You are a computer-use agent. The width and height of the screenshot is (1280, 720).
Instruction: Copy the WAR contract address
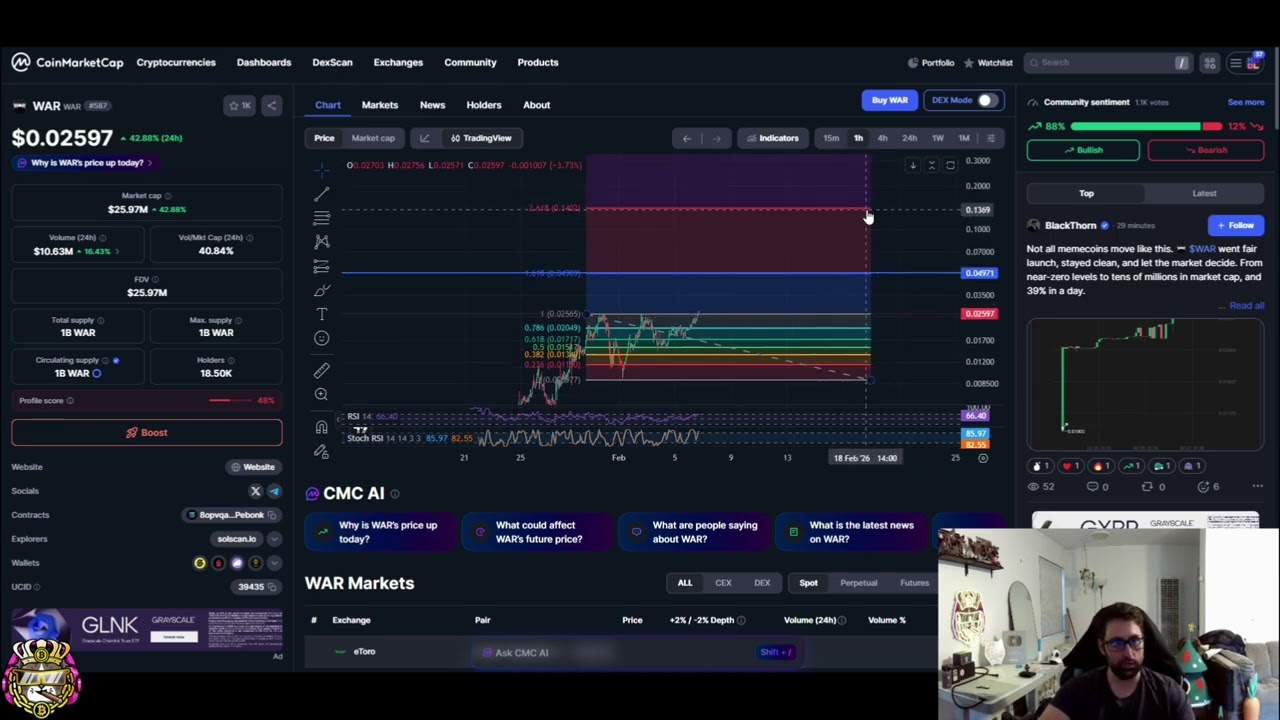point(271,515)
